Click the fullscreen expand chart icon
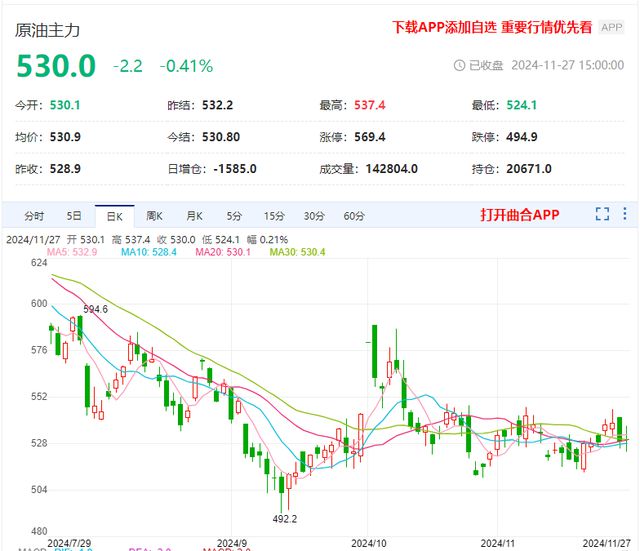The image size is (640, 551). pos(602,214)
